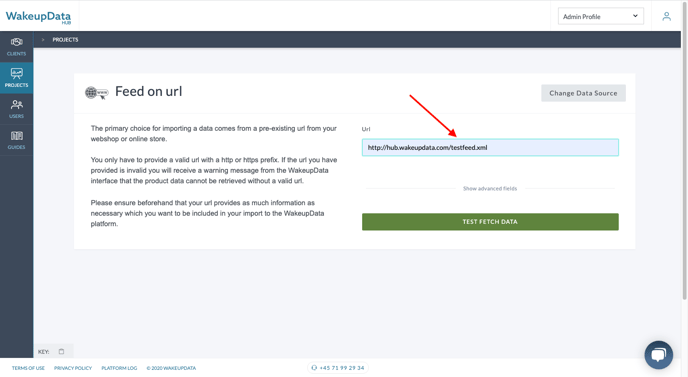Click the KEY: label
The image size is (688, 377).
43,352
